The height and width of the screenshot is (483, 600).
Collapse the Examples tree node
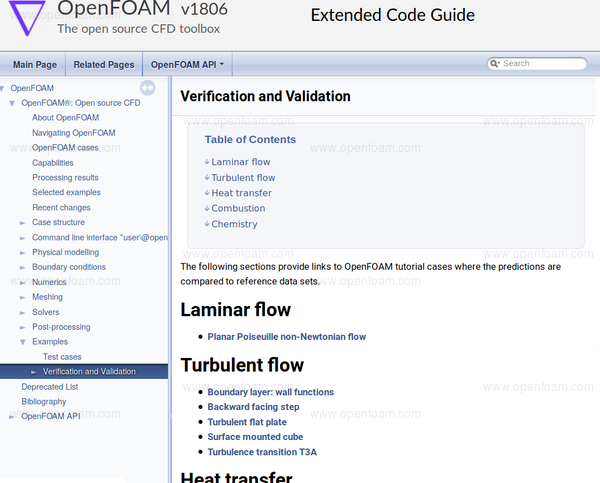[23, 342]
